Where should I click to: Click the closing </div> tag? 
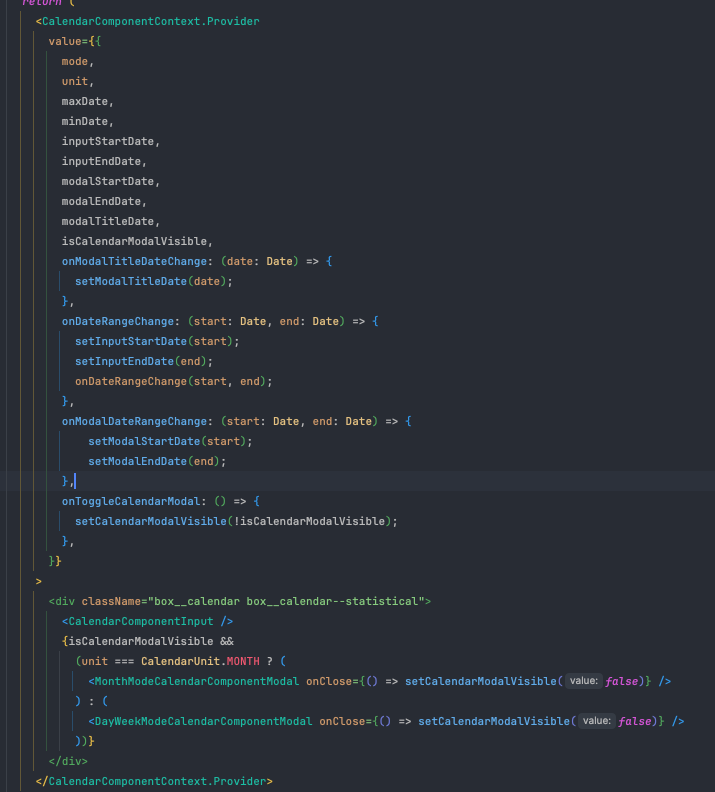(x=68, y=761)
